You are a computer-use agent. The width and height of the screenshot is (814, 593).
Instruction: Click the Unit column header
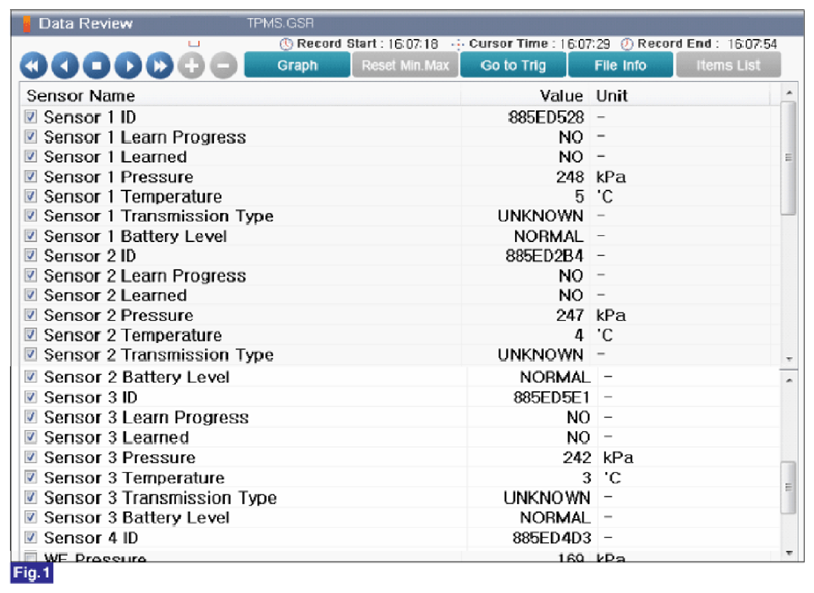(612, 96)
